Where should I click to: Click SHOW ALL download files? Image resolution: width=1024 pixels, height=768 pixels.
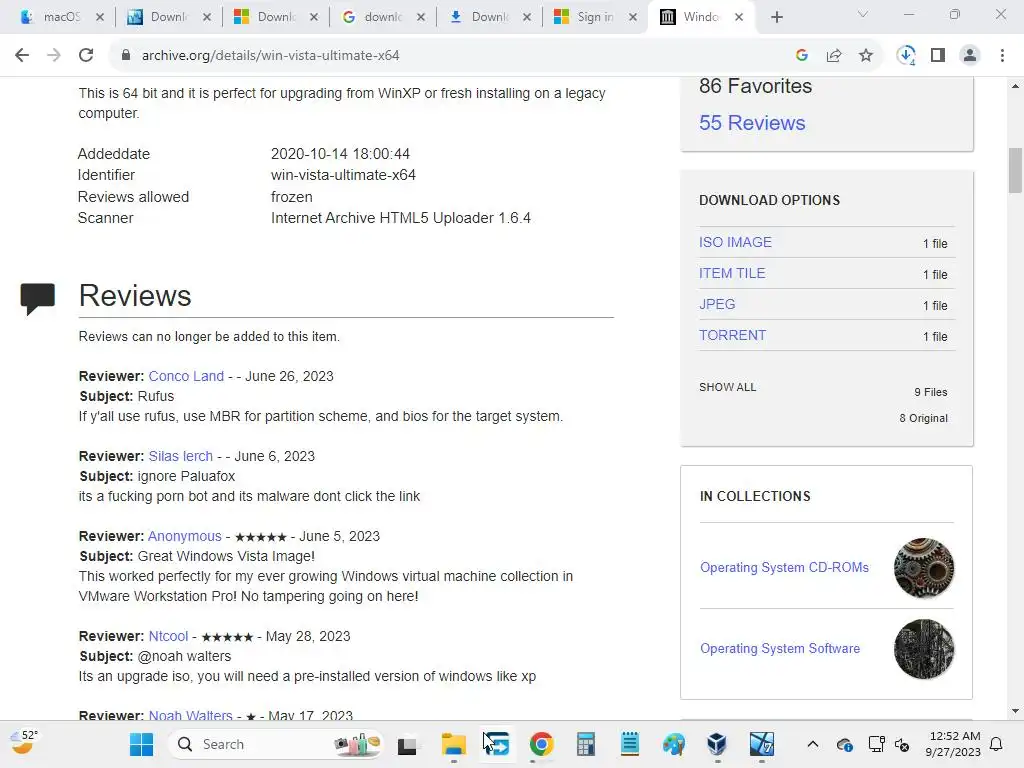click(x=728, y=387)
